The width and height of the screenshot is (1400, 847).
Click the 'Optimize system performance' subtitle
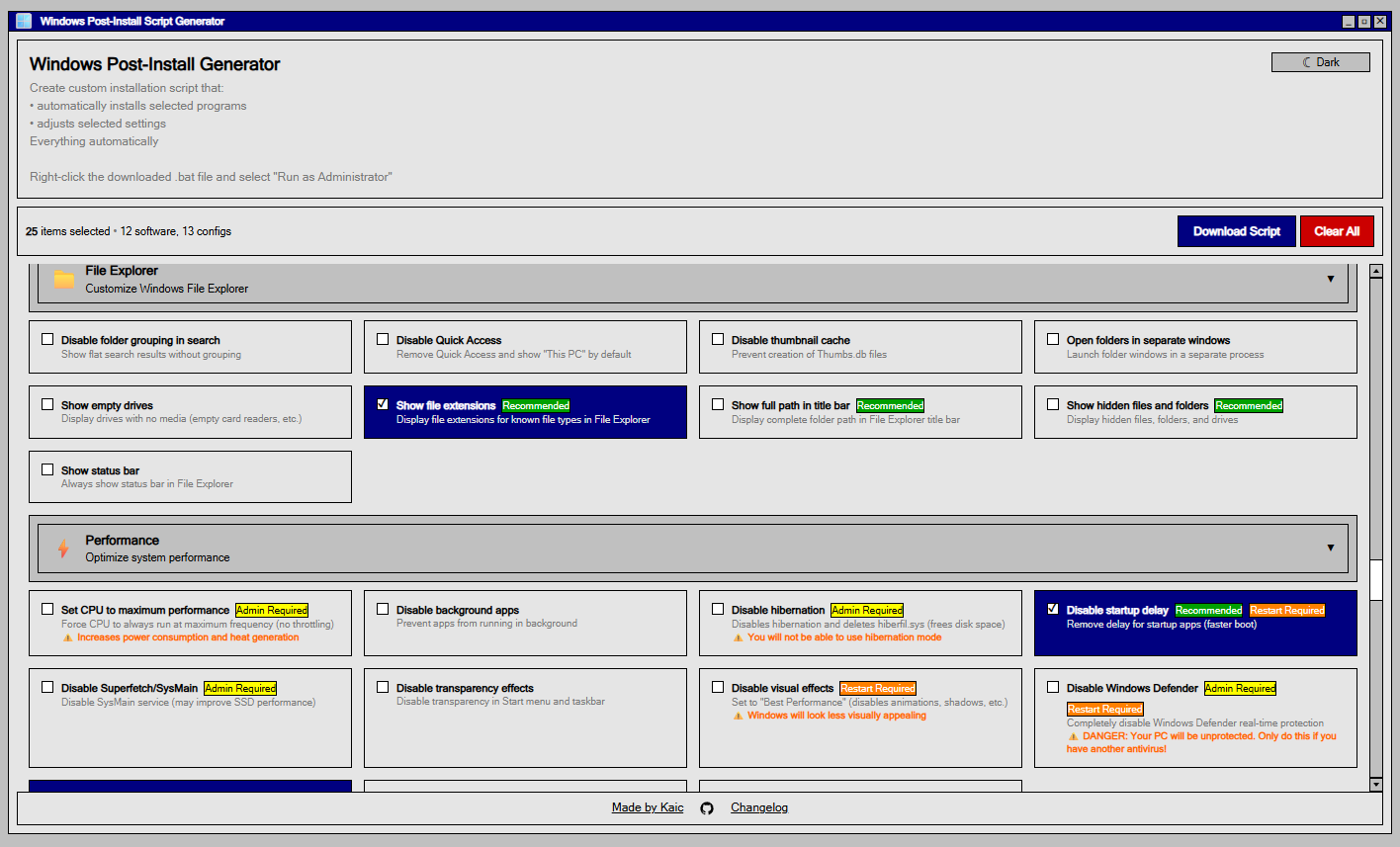[157, 557]
